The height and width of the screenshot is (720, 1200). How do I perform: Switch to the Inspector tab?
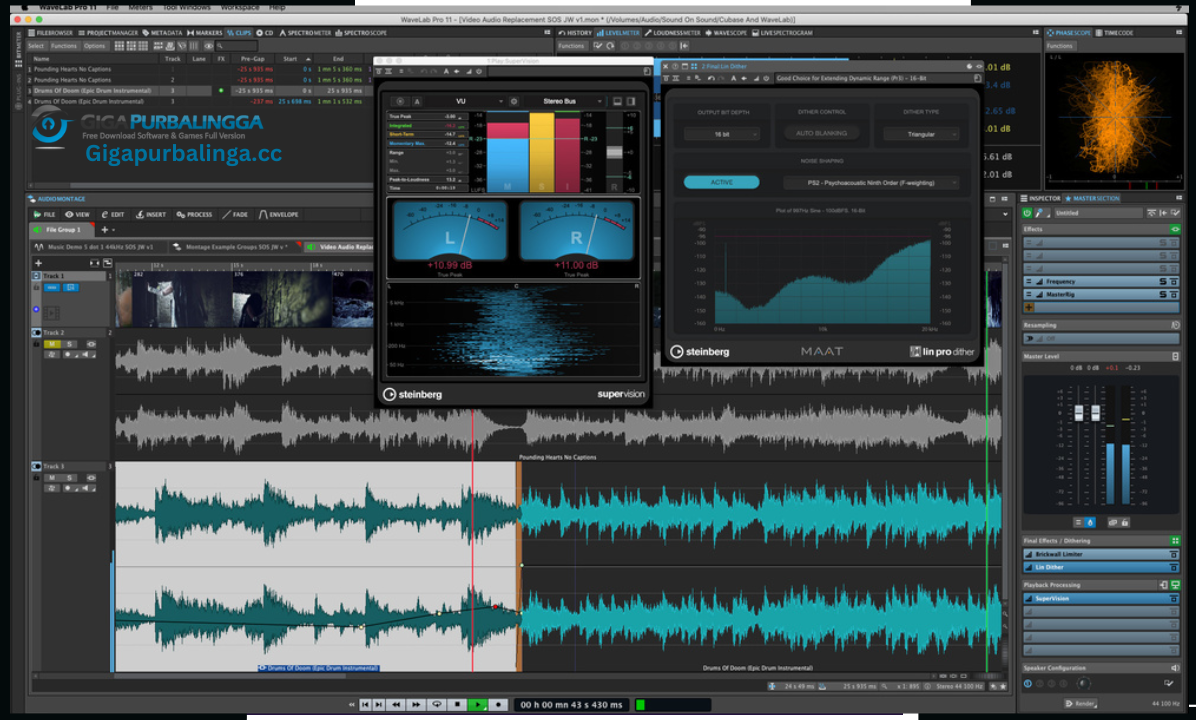click(1040, 198)
